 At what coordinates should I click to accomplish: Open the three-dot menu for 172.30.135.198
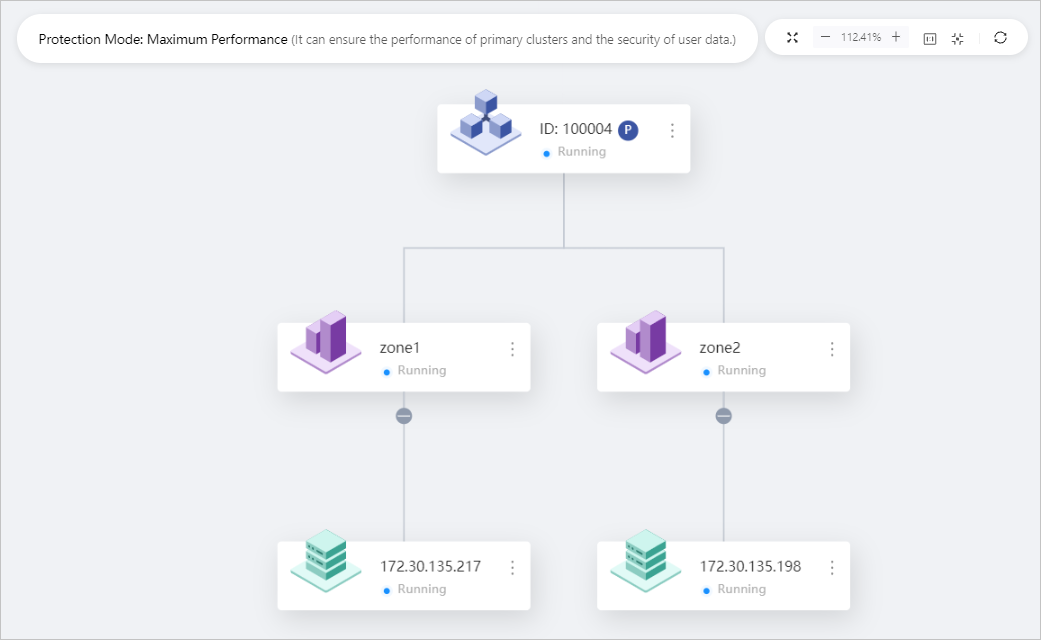tap(832, 567)
